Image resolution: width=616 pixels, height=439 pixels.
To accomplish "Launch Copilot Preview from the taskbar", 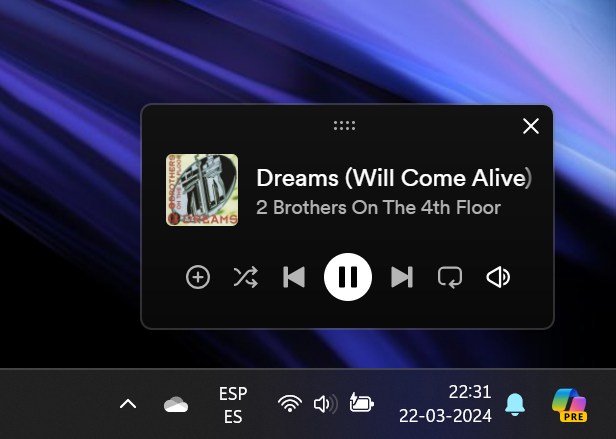I will (x=570, y=405).
